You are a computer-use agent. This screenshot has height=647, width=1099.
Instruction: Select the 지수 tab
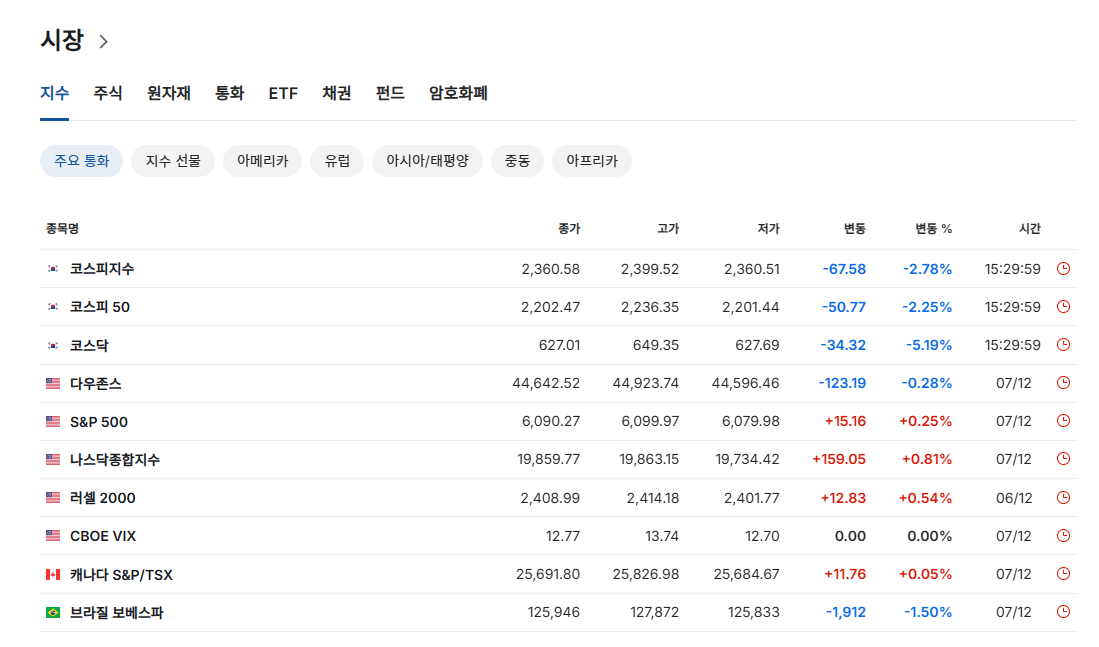coord(55,93)
